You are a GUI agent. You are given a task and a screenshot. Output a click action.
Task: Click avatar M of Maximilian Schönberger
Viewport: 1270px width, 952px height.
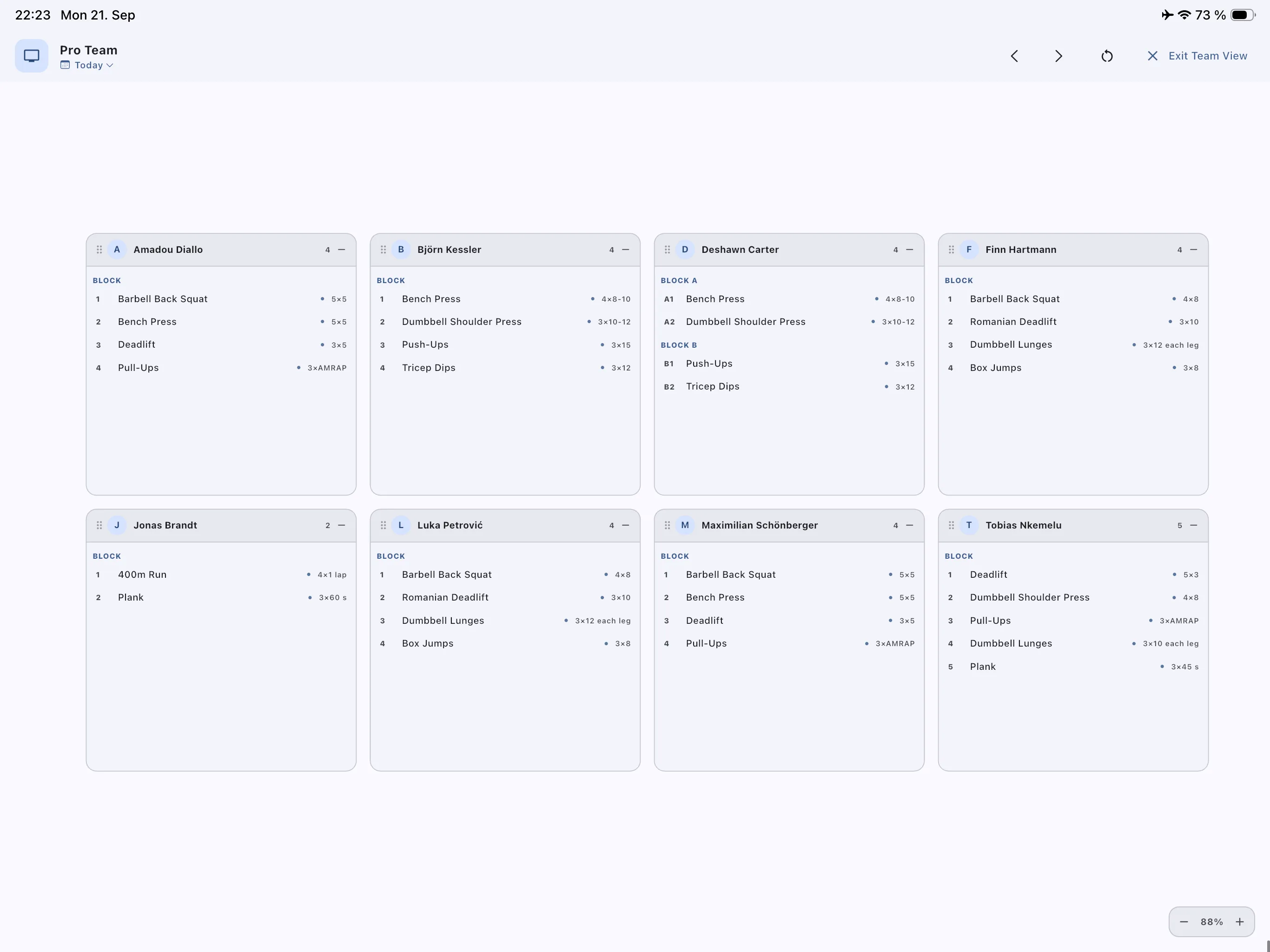[x=685, y=525]
